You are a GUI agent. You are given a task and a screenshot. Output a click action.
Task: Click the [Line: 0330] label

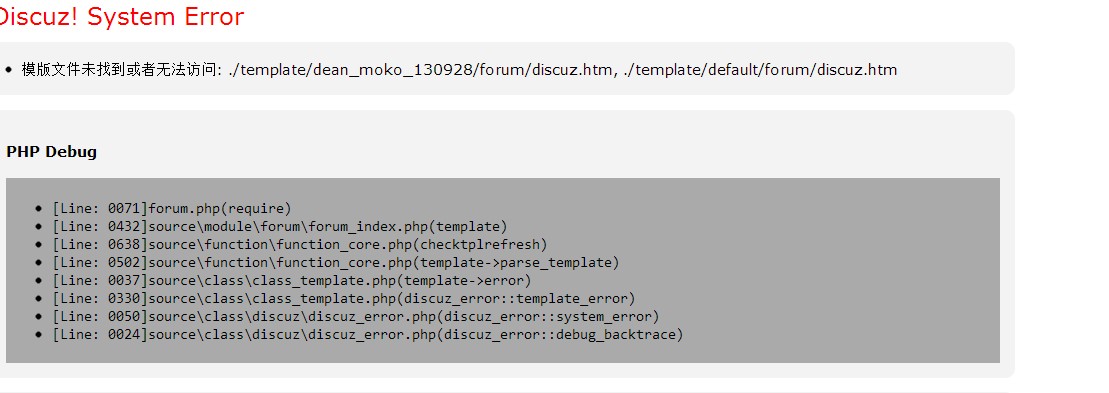click(x=100, y=299)
